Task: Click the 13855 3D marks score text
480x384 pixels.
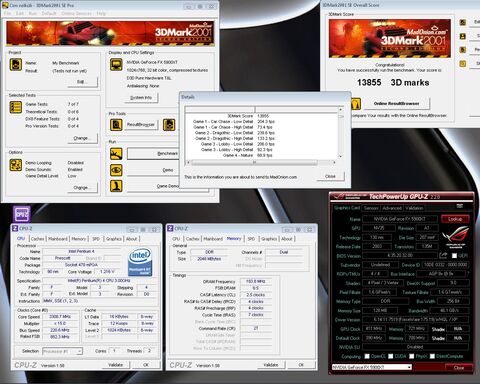Action: [x=393, y=83]
